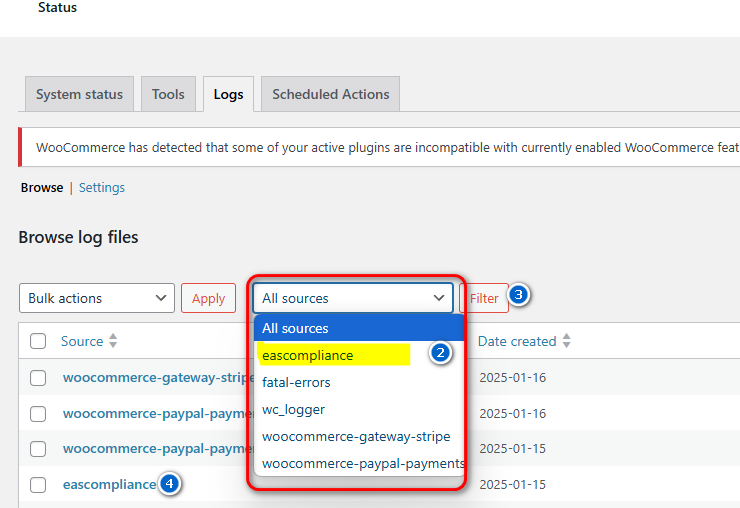Click the numbered badge 2 marker
This screenshot has width=740, height=508.
pyautogui.click(x=441, y=353)
